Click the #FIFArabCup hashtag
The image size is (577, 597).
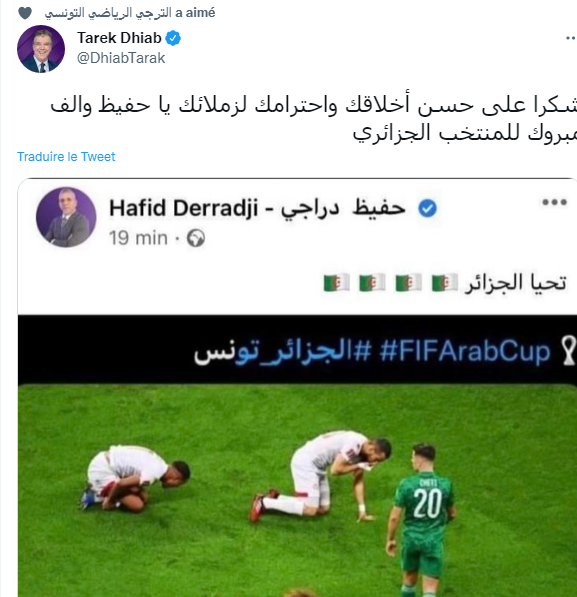pyautogui.click(x=465, y=351)
